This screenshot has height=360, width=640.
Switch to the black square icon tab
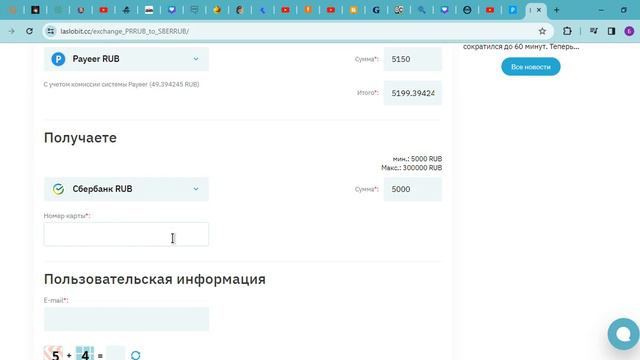coord(36,10)
